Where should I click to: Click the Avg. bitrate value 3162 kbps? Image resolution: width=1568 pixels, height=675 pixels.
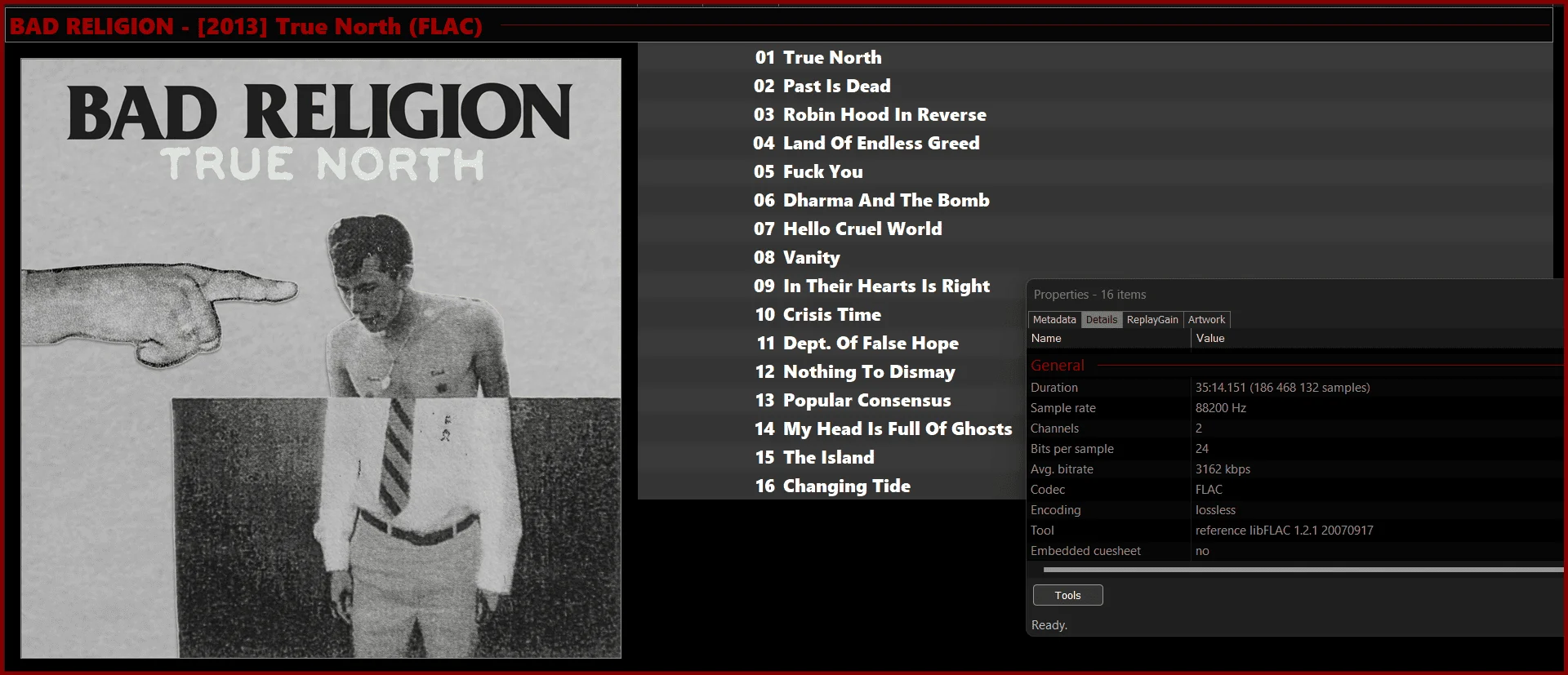coord(1223,469)
